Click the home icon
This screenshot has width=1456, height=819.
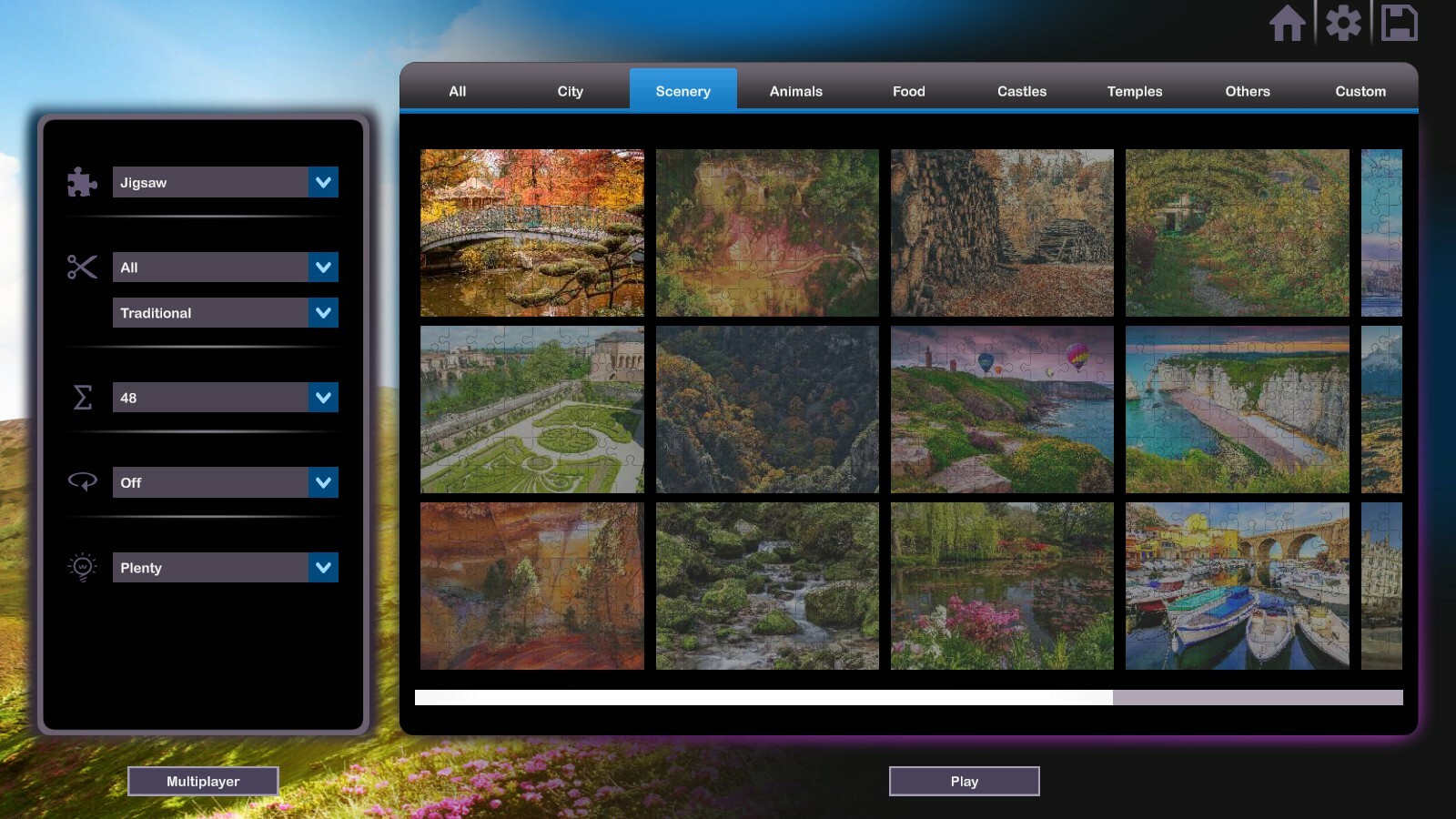tap(1289, 25)
